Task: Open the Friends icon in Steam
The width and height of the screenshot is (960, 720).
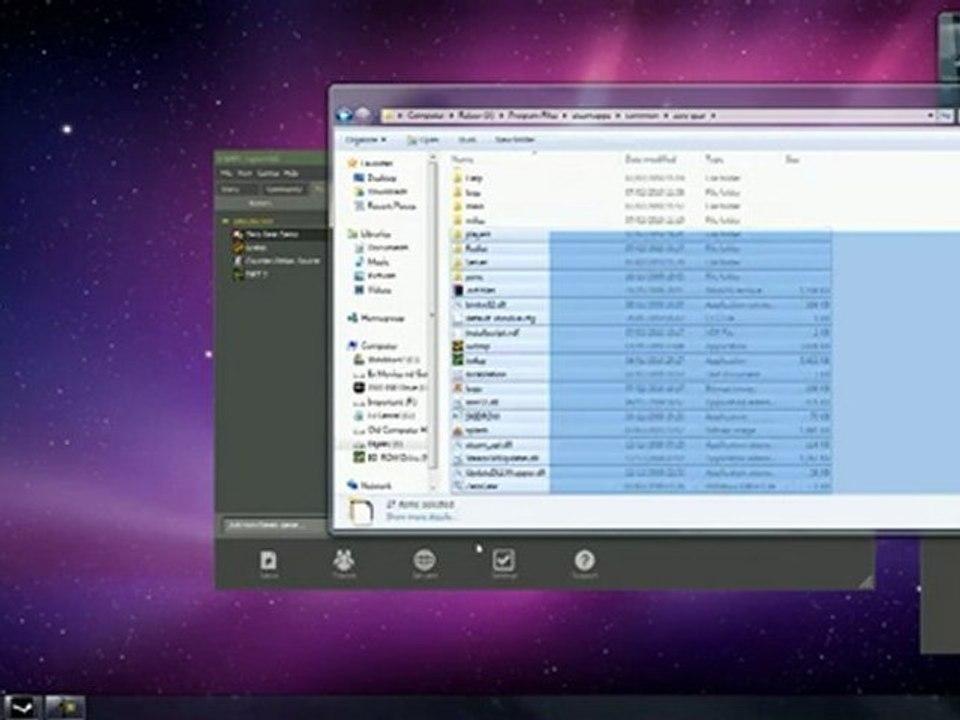Action: 344,562
